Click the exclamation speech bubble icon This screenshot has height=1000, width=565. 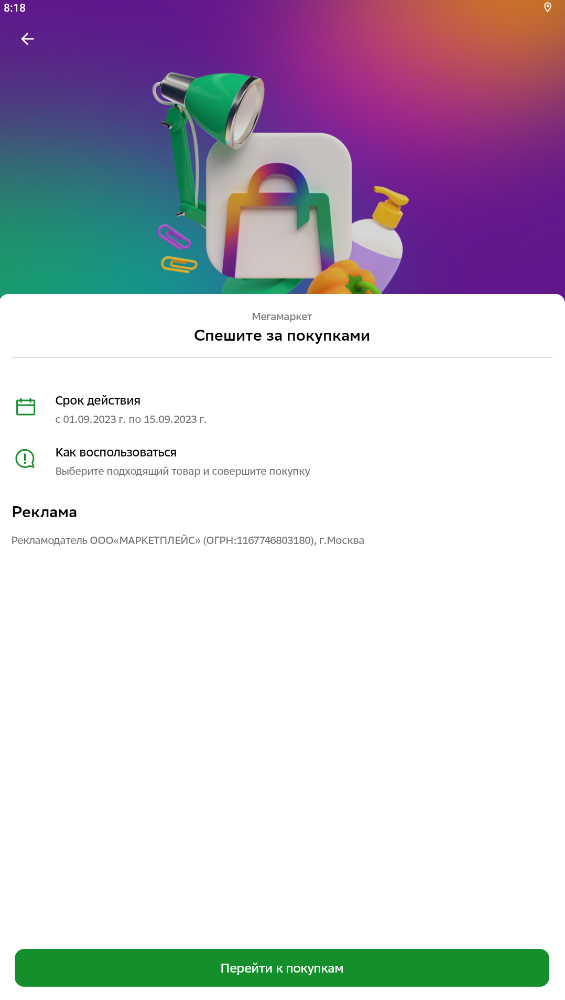click(x=25, y=459)
